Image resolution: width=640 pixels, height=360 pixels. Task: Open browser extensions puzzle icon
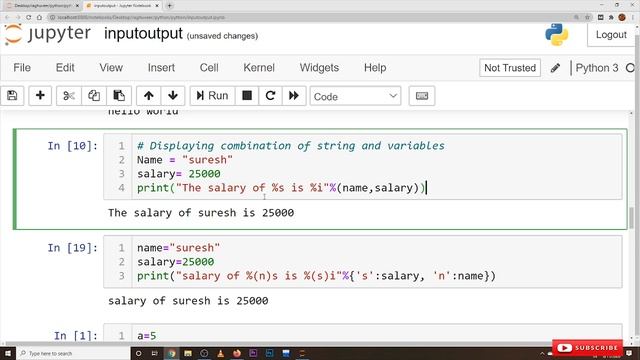click(611, 18)
